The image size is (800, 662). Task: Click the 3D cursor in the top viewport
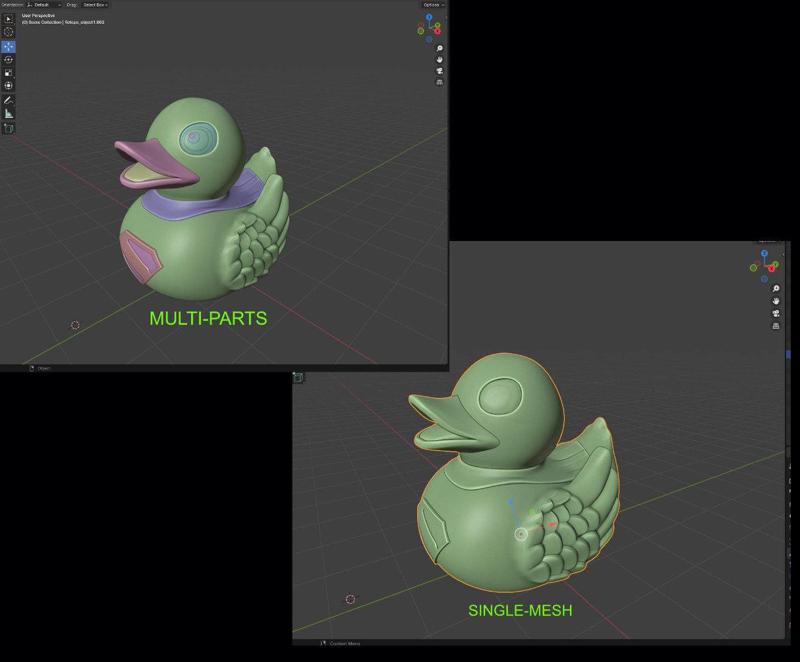[75, 325]
